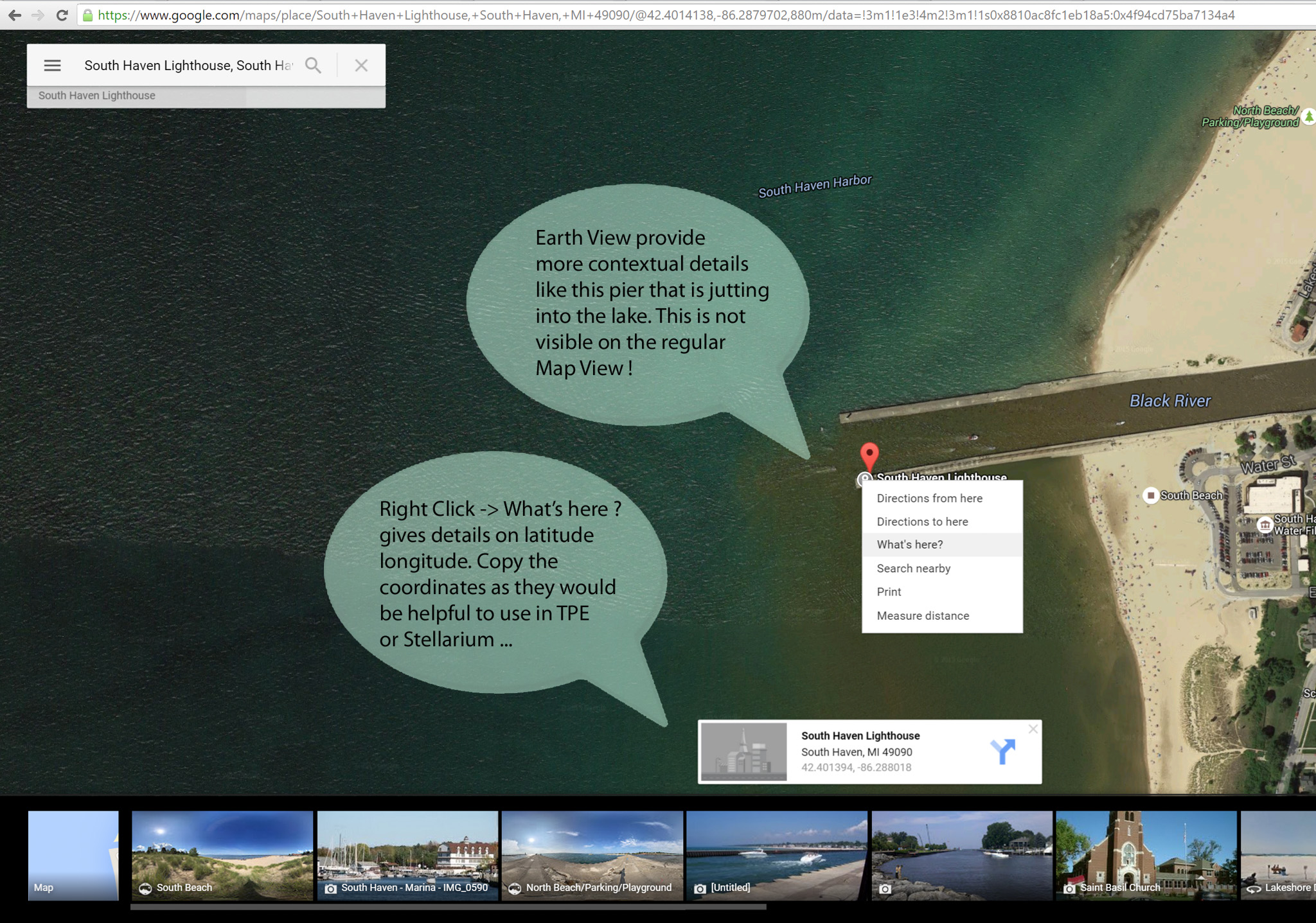
Task: Click the magnifier search icon
Action: tap(313, 65)
